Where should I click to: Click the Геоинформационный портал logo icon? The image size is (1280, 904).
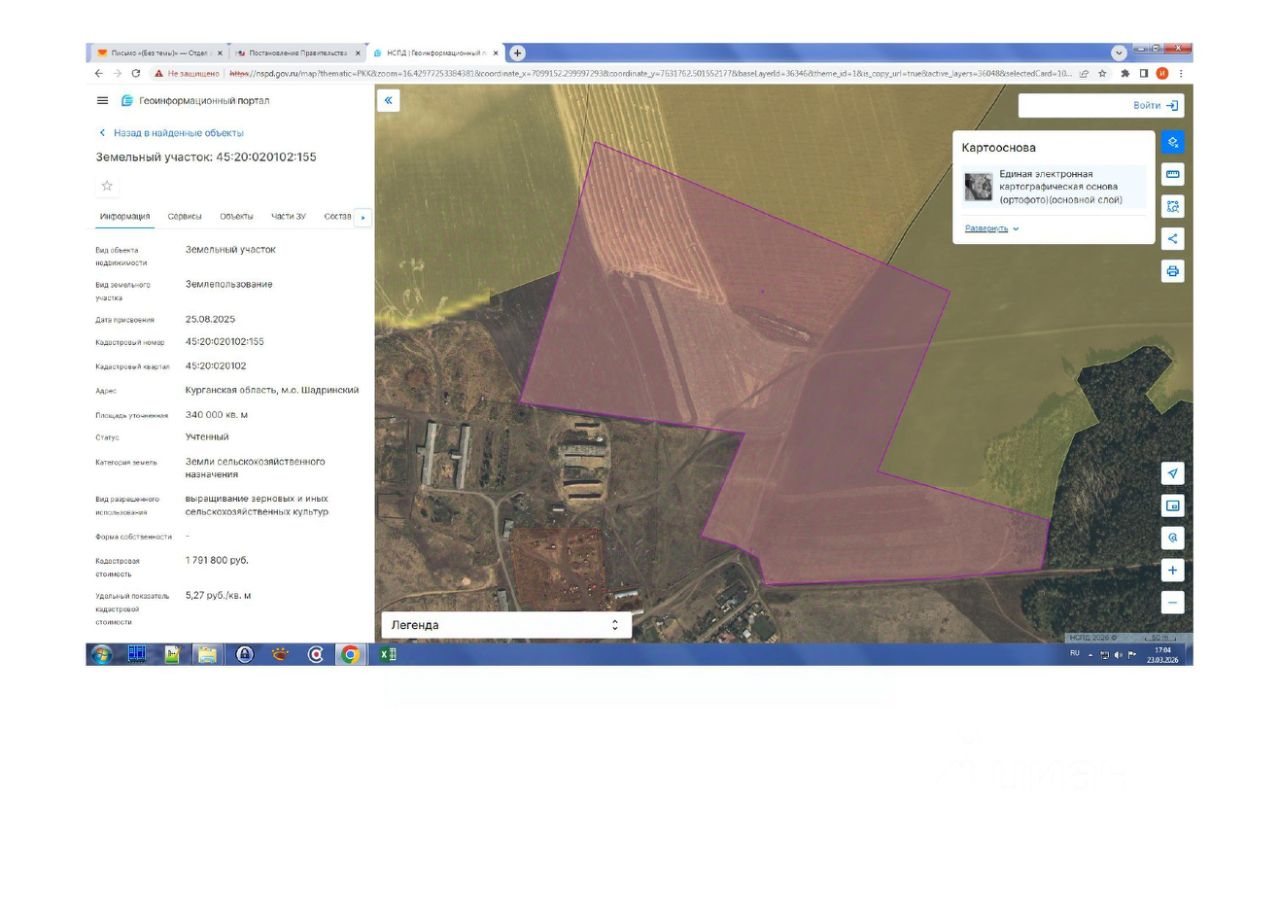coord(127,101)
